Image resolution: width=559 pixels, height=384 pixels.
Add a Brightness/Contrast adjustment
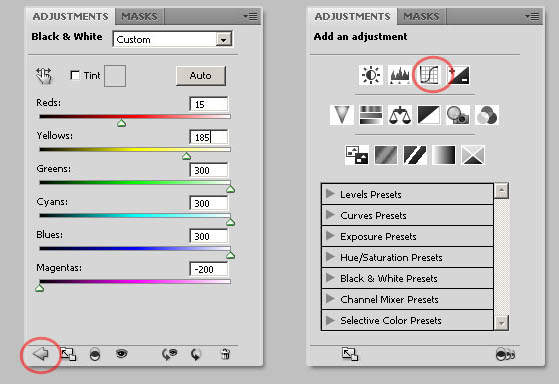(371, 75)
